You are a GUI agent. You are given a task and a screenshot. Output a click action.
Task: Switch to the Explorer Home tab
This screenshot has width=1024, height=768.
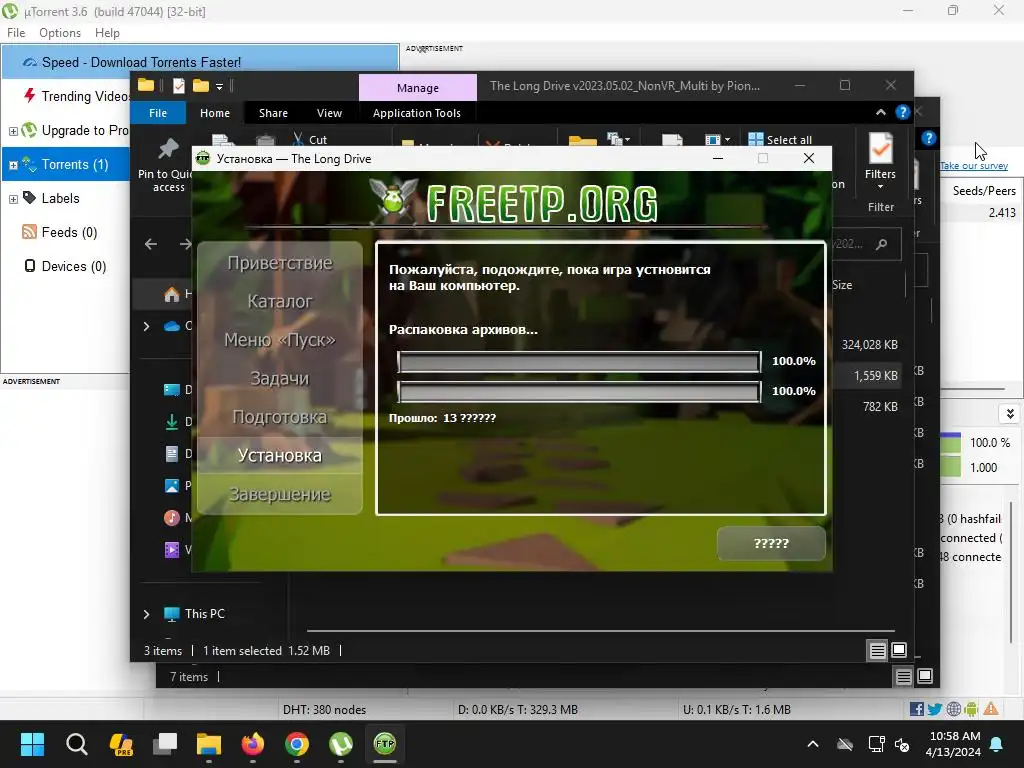[215, 112]
